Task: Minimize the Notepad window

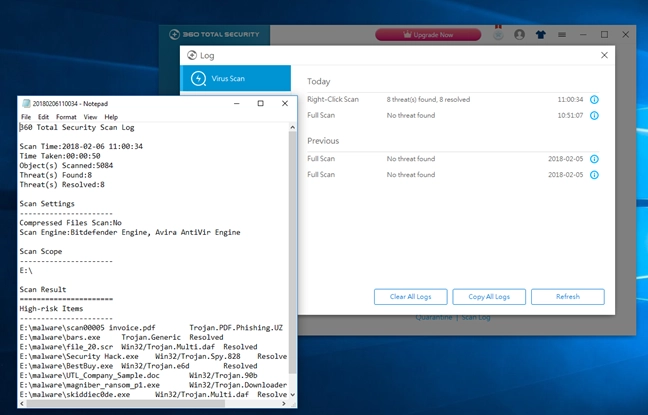Action: [x=236, y=103]
